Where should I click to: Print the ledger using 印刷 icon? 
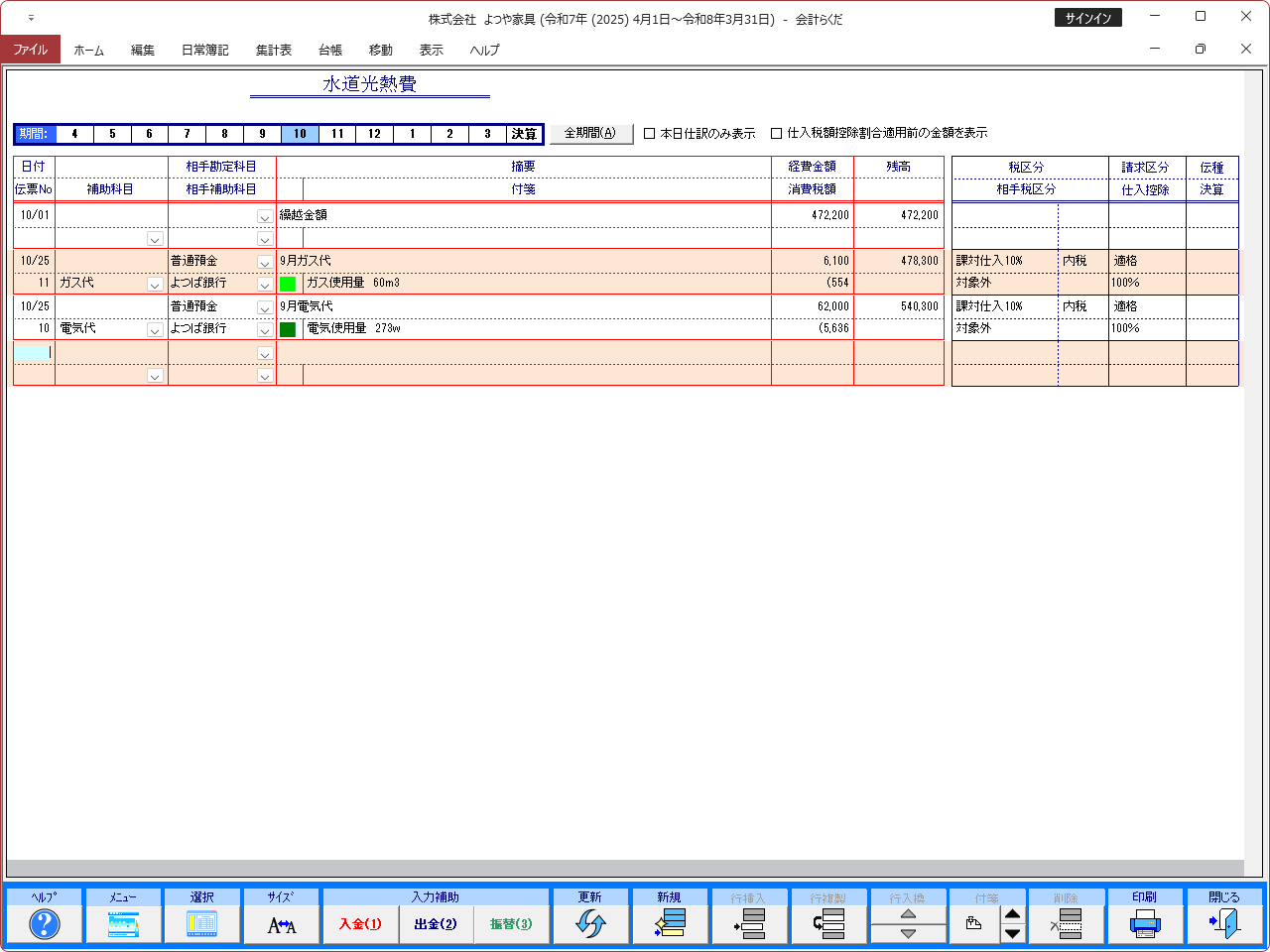1145,924
